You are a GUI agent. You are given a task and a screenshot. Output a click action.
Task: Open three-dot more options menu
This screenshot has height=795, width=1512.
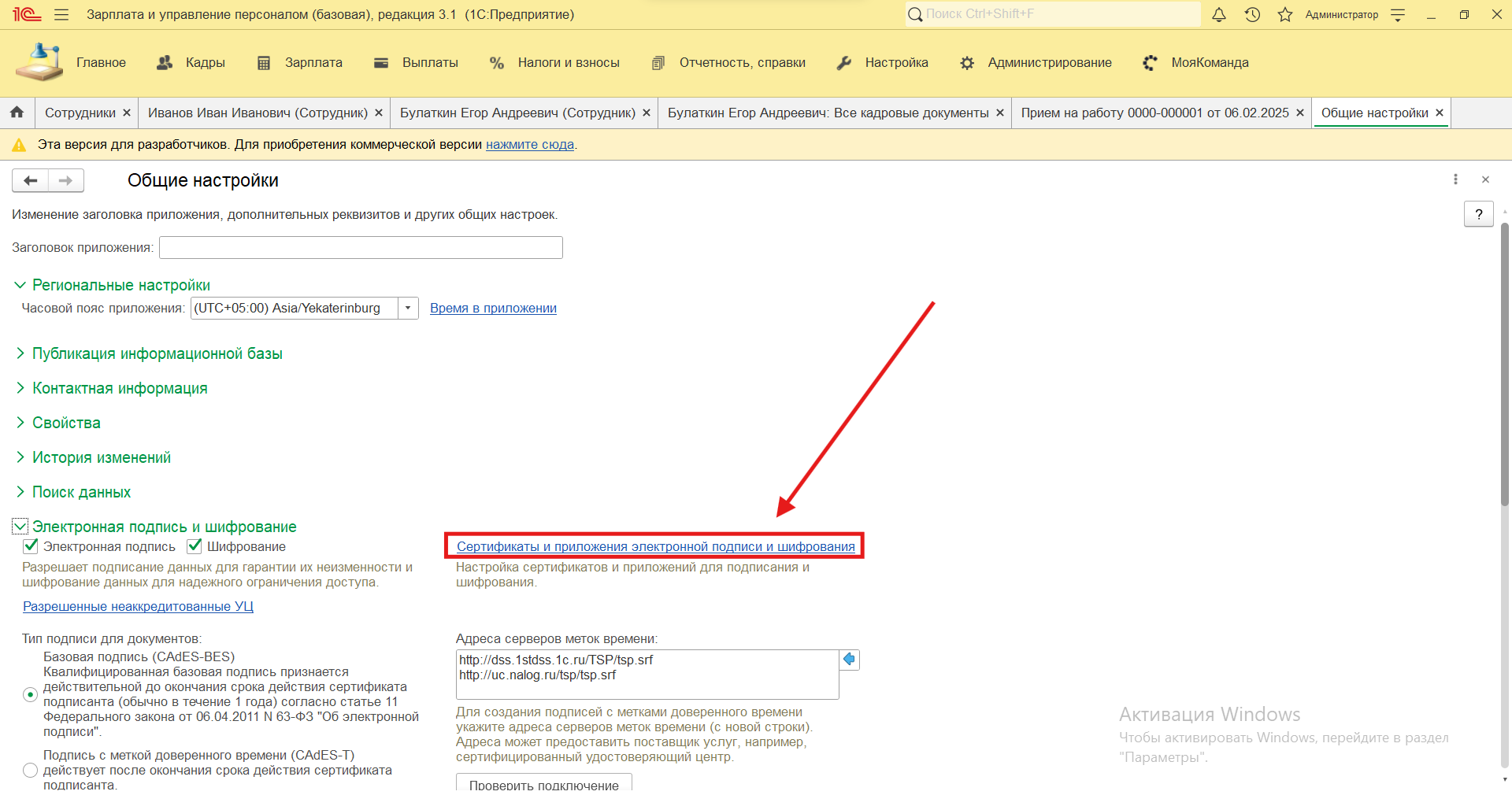coord(1455,180)
